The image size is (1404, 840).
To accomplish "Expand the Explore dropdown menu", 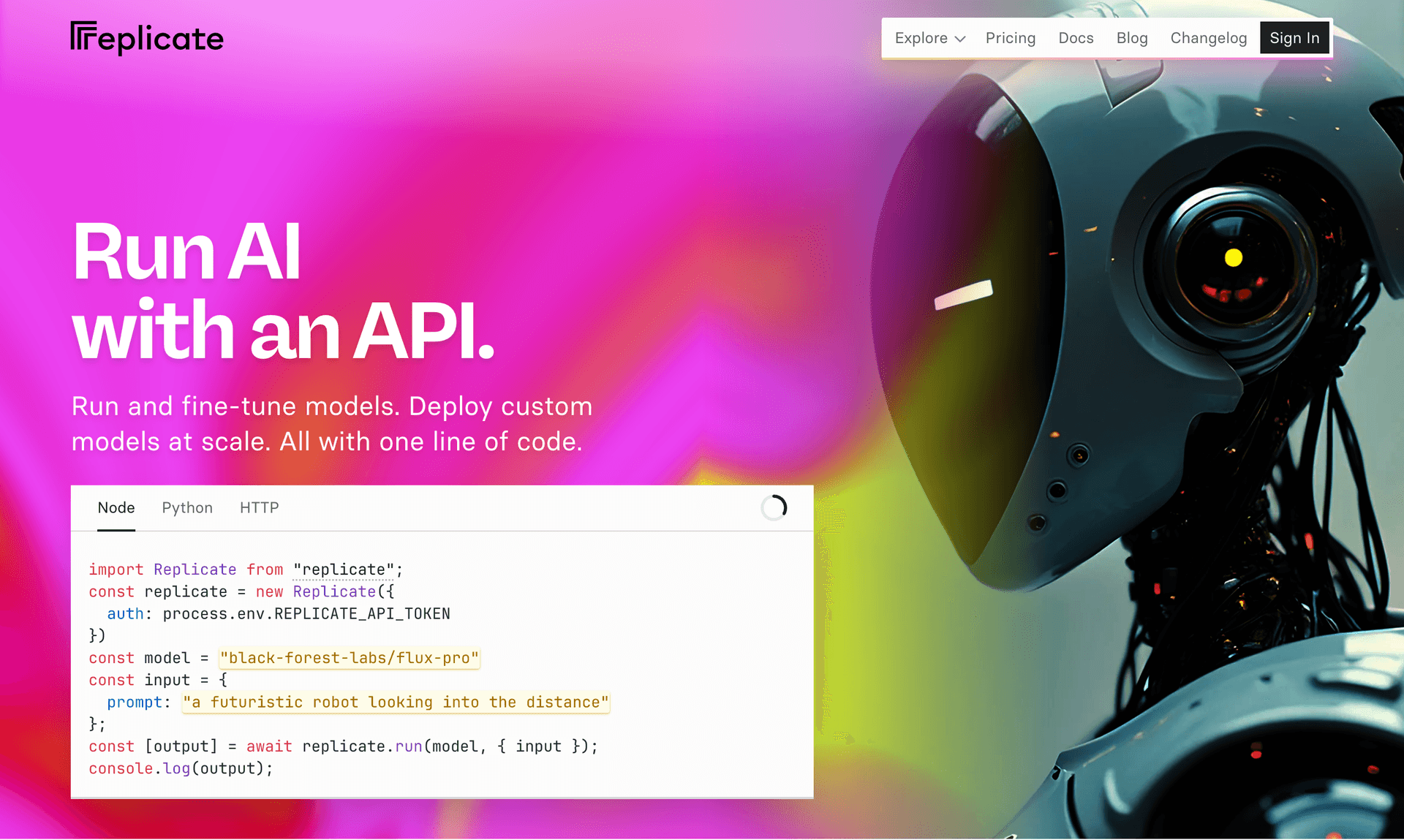I will point(930,38).
